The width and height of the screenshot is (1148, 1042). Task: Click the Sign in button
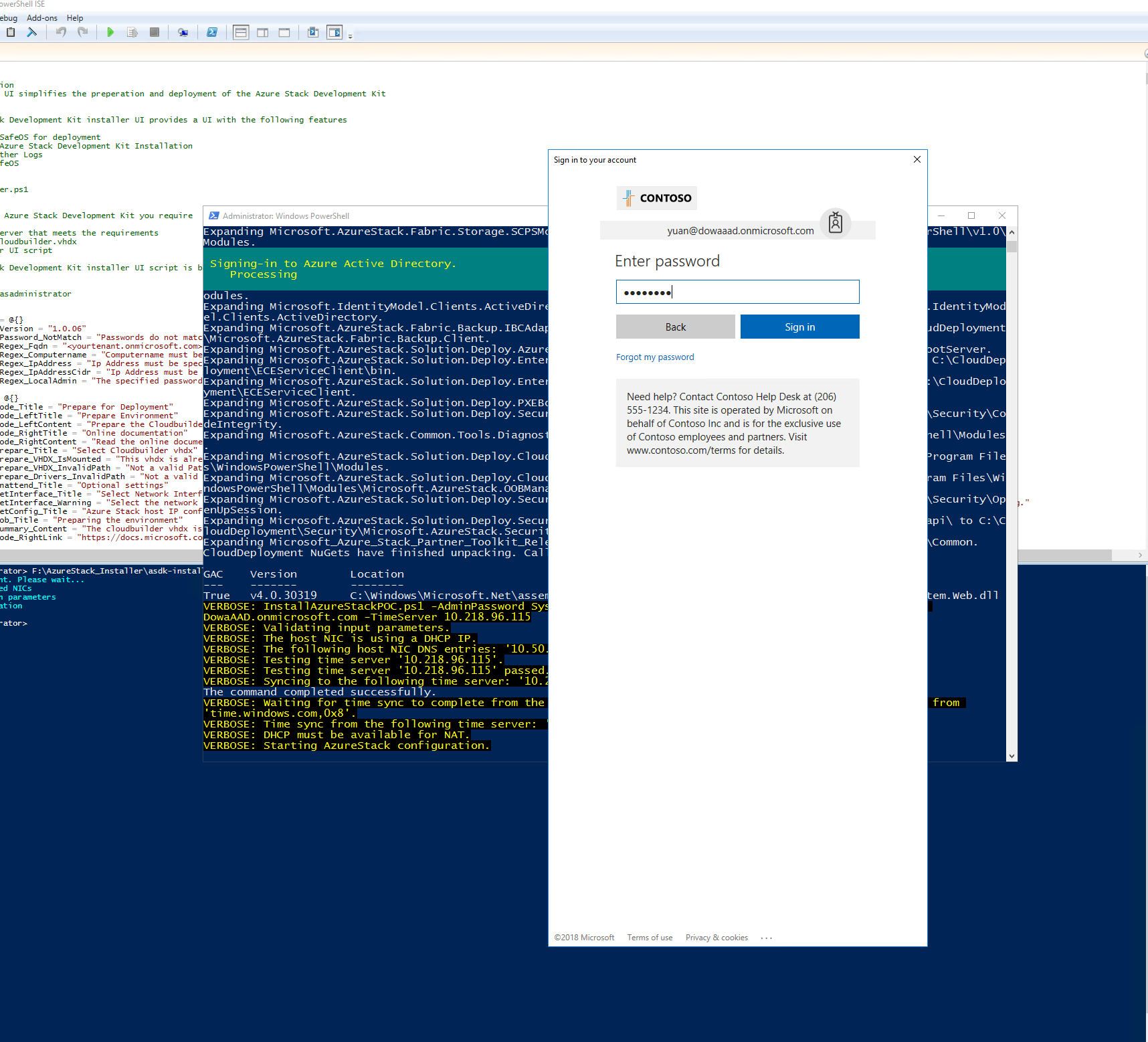(x=799, y=327)
